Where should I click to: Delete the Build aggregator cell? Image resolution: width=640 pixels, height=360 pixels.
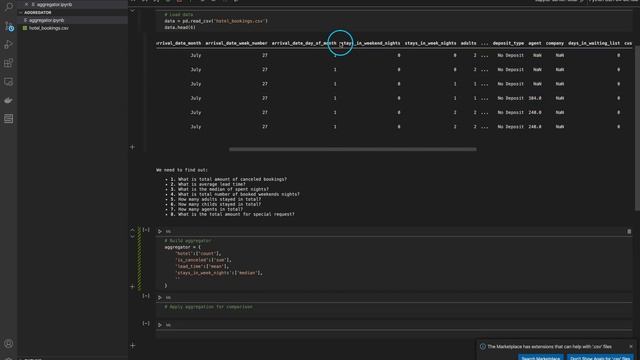tap(629, 231)
